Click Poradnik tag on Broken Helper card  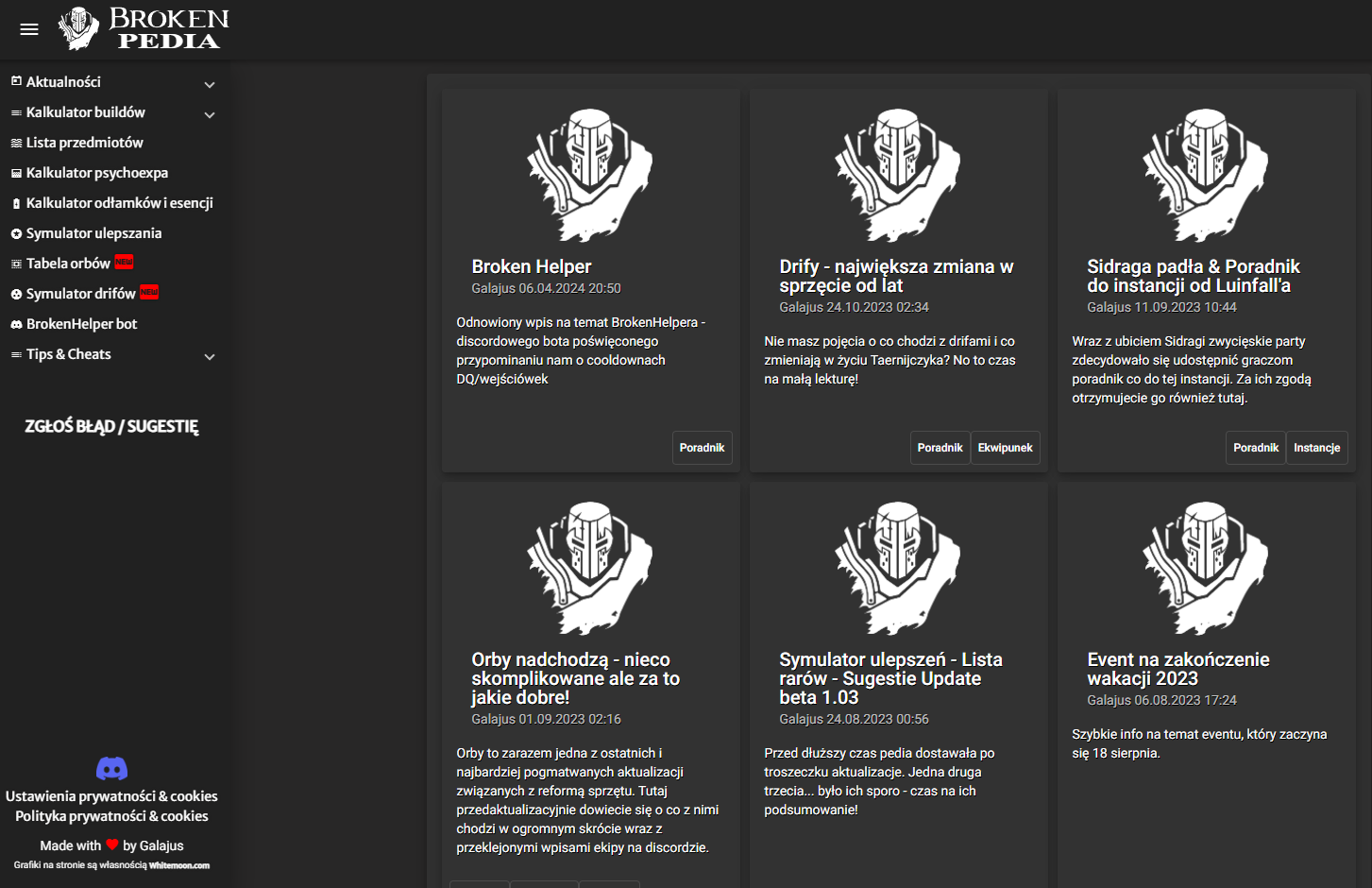pyautogui.click(x=702, y=448)
